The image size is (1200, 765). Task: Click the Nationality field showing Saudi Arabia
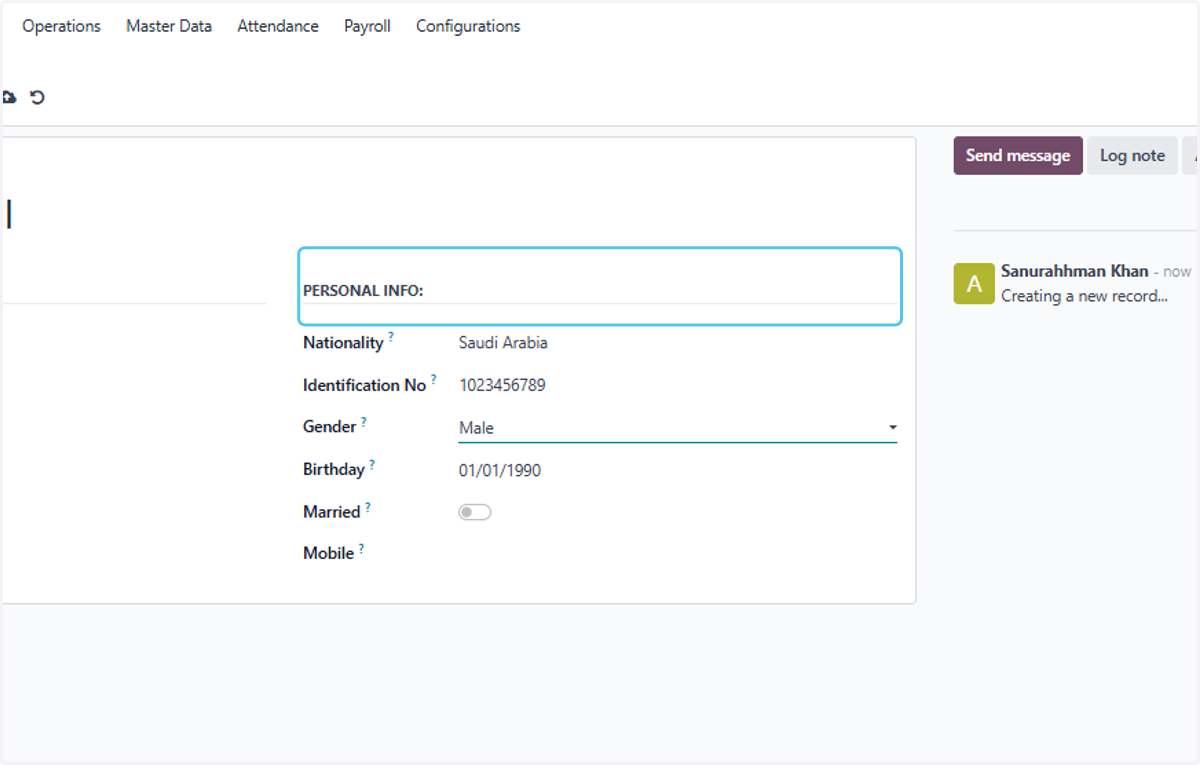[x=678, y=343]
